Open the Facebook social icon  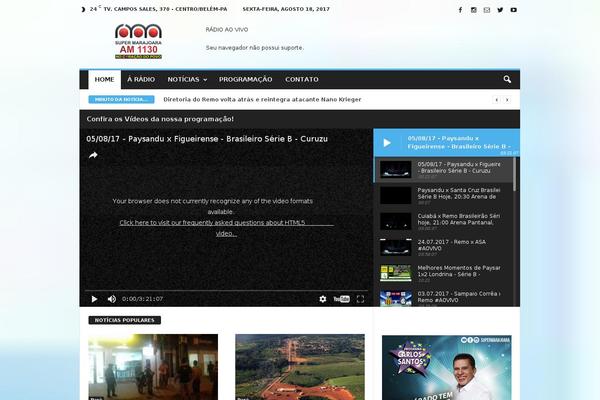point(460,10)
